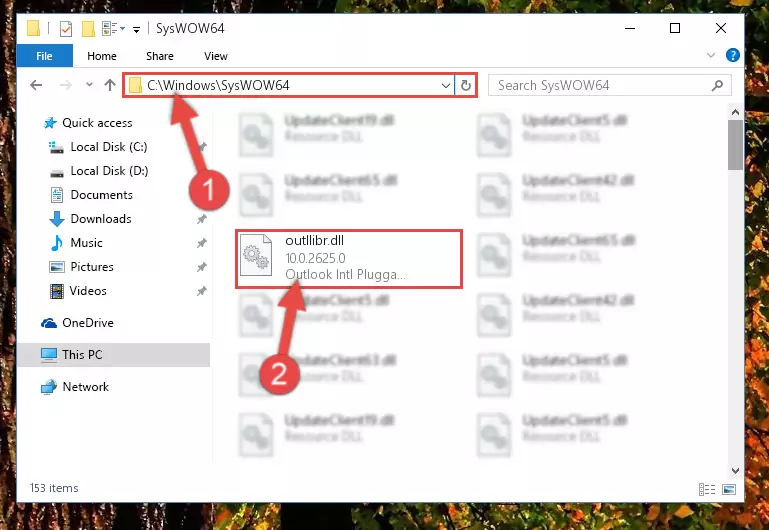Click the outllibr.dll gear file icon

point(256,255)
